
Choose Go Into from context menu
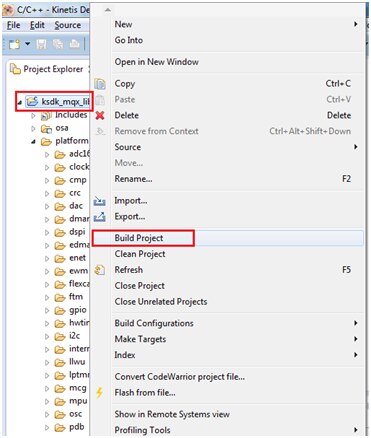coord(227,40)
